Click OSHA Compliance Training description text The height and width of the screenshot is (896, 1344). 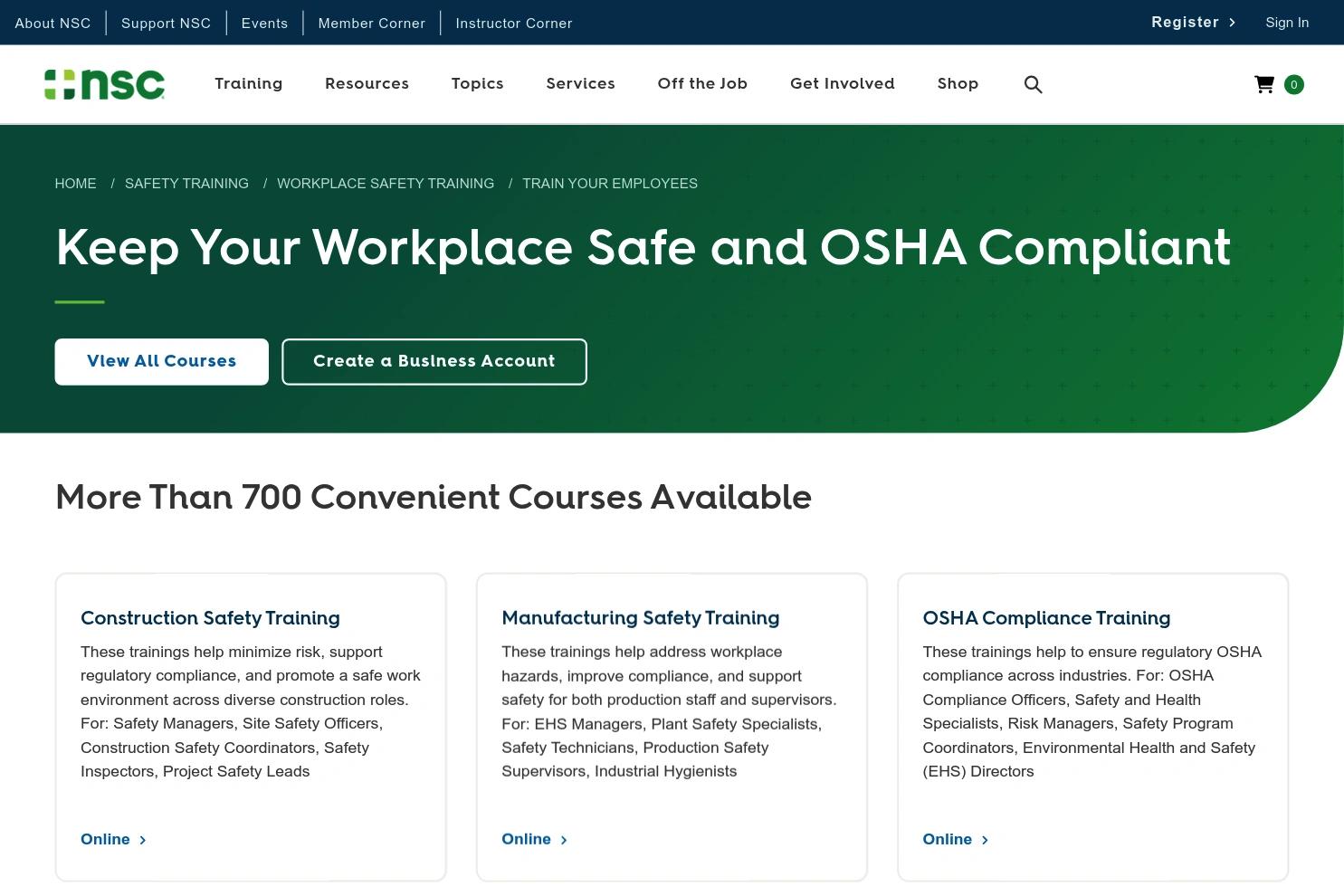[1091, 711]
